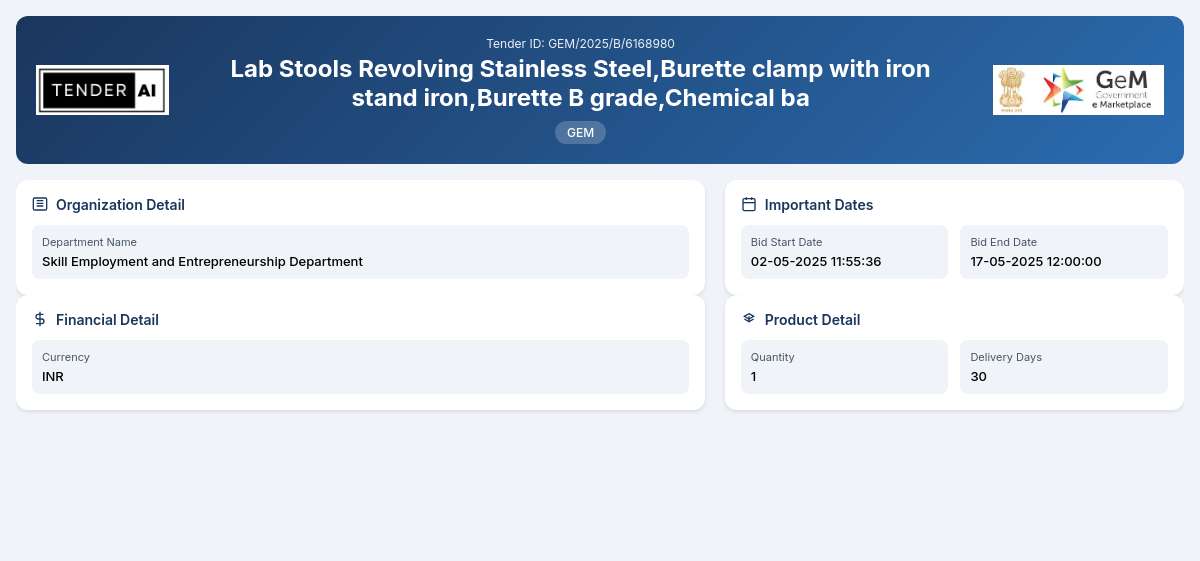Click the Lab Stools tender title
This screenshot has width=1200, height=561.
580,84
